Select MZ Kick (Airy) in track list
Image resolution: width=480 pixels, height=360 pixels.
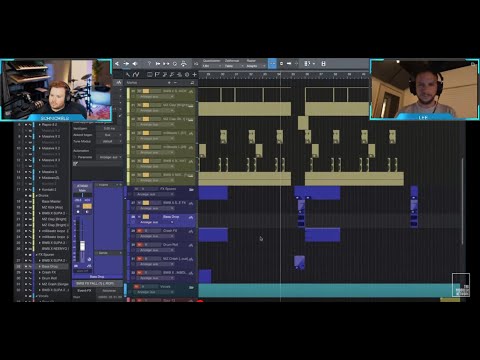(x=52, y=207)
